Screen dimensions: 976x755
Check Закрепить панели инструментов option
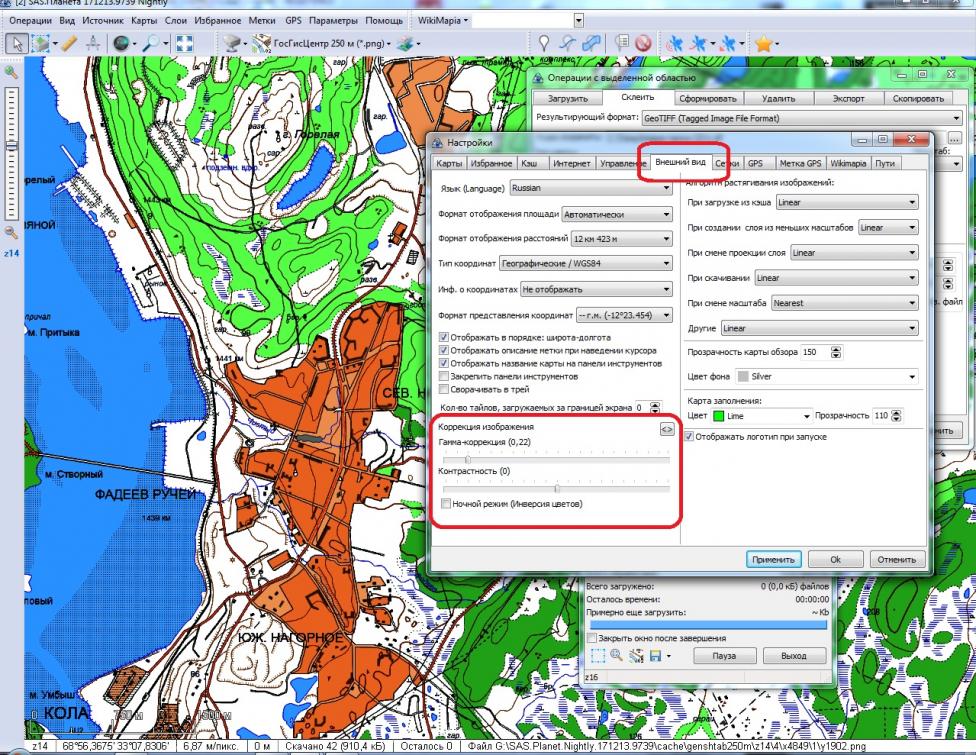pos(445,377)
